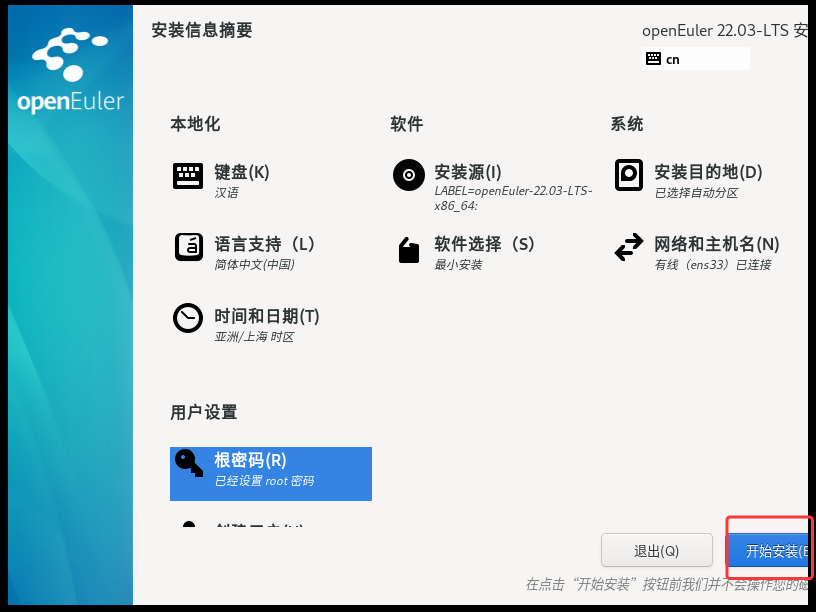The image size is (816, 612).
Task: Click the 退出(Q) quit button
Action: coord(657,551)
